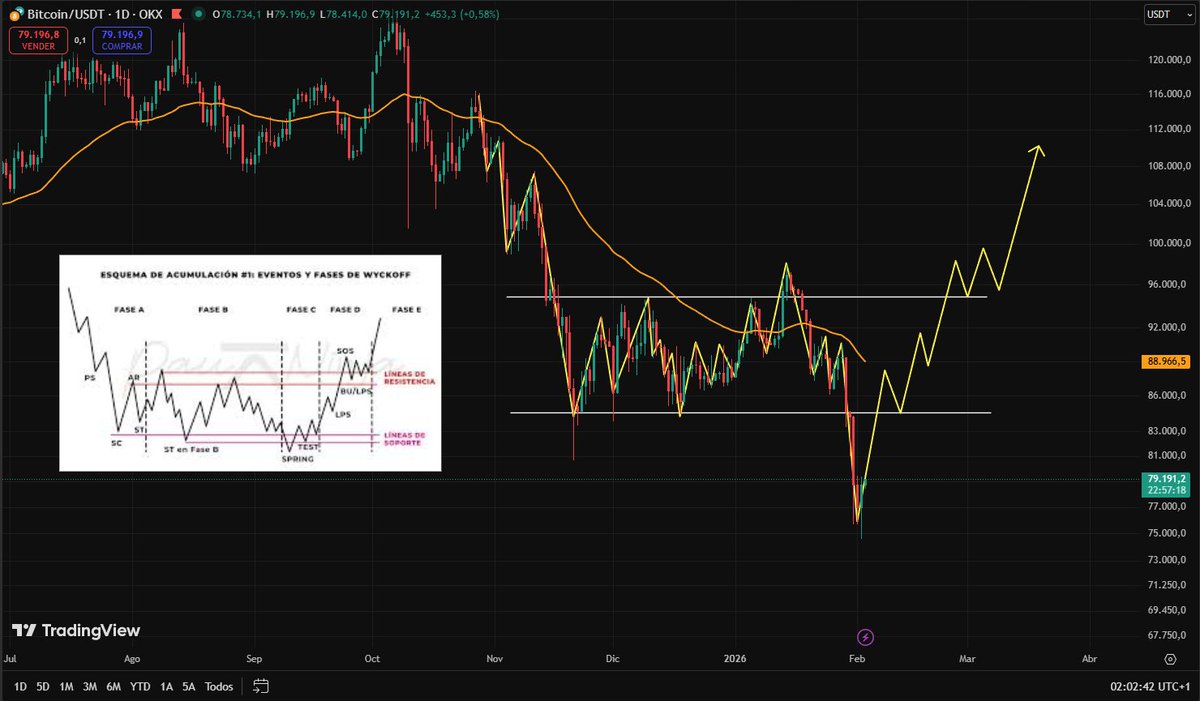Click the 83.000,0 price axis label
1200x701 pixels.
click(1167, 431)
